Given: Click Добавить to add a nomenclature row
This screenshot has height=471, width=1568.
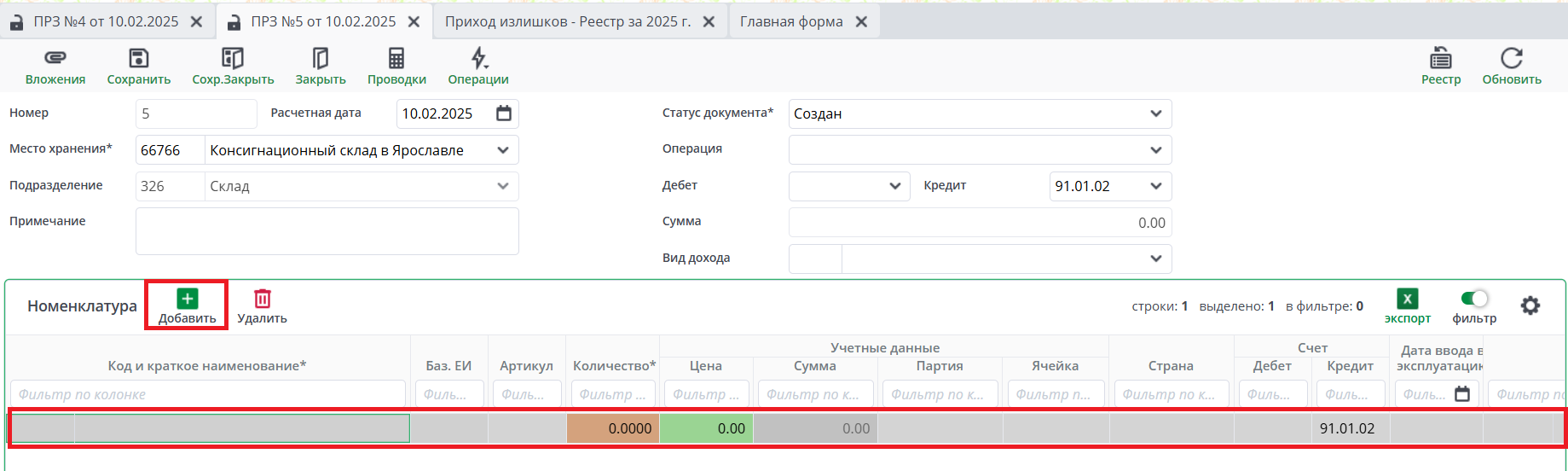Looking at the screenshot, I should click(187, 305).
